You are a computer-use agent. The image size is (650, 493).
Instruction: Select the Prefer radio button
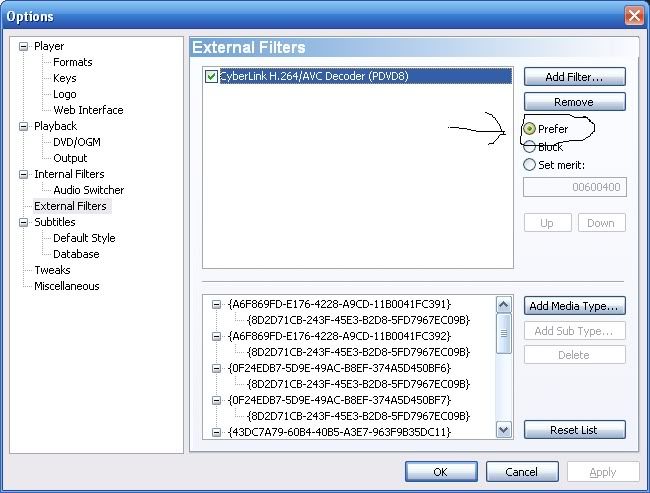[529, 129]
